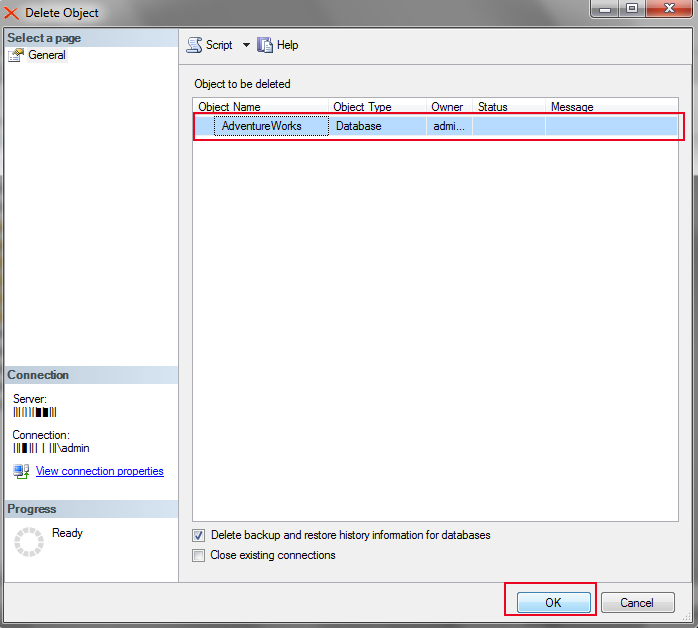This screenshot has height=628, width=698.
Task: Select the General page icon
Action: click(x=16, y=56)
